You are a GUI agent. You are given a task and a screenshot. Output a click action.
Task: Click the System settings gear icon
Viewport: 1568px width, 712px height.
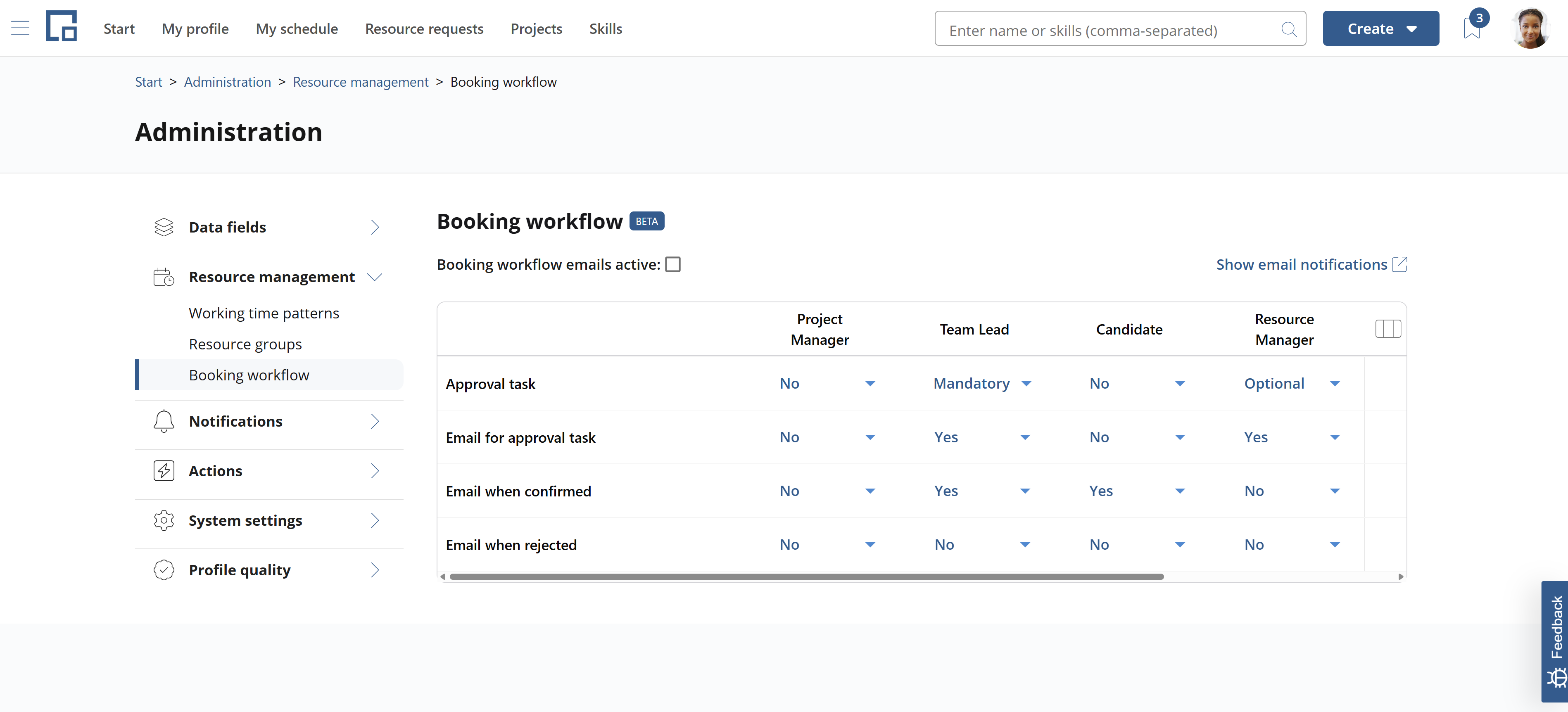pos(164,520)
